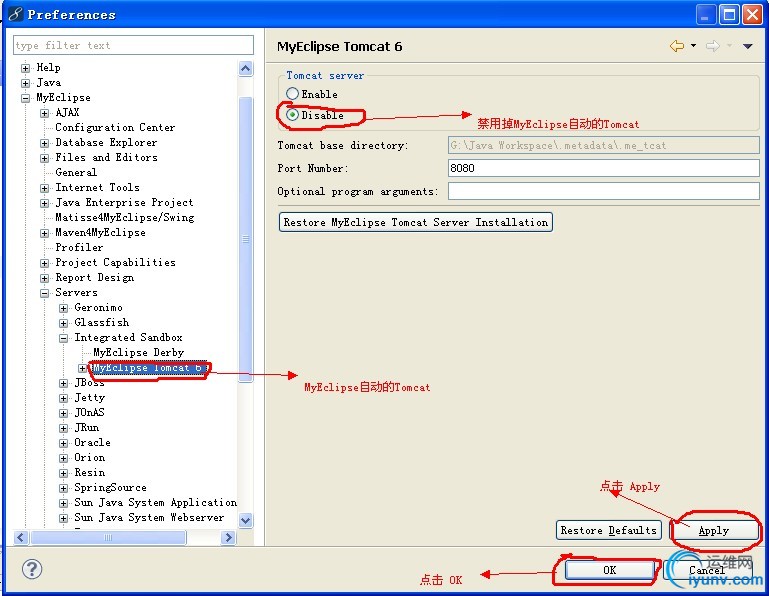Confirm with the OK button
The height and width of the screenshot is (596, 769).
coord(609,570)
